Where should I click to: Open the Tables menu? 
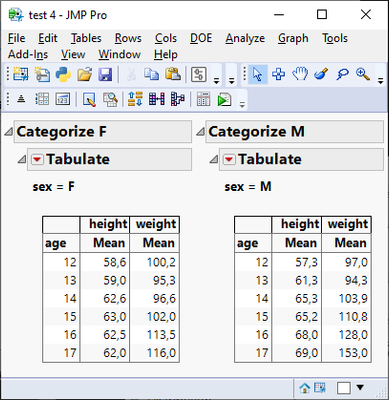(86, 38)
